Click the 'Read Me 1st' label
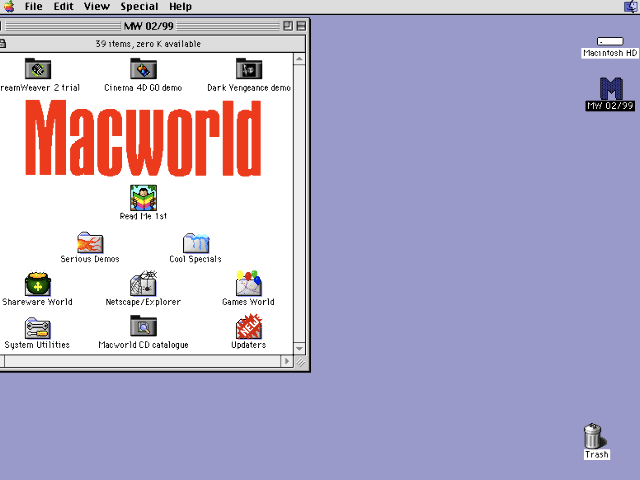Screen dimensions: 640x480 tap(143, 216)
